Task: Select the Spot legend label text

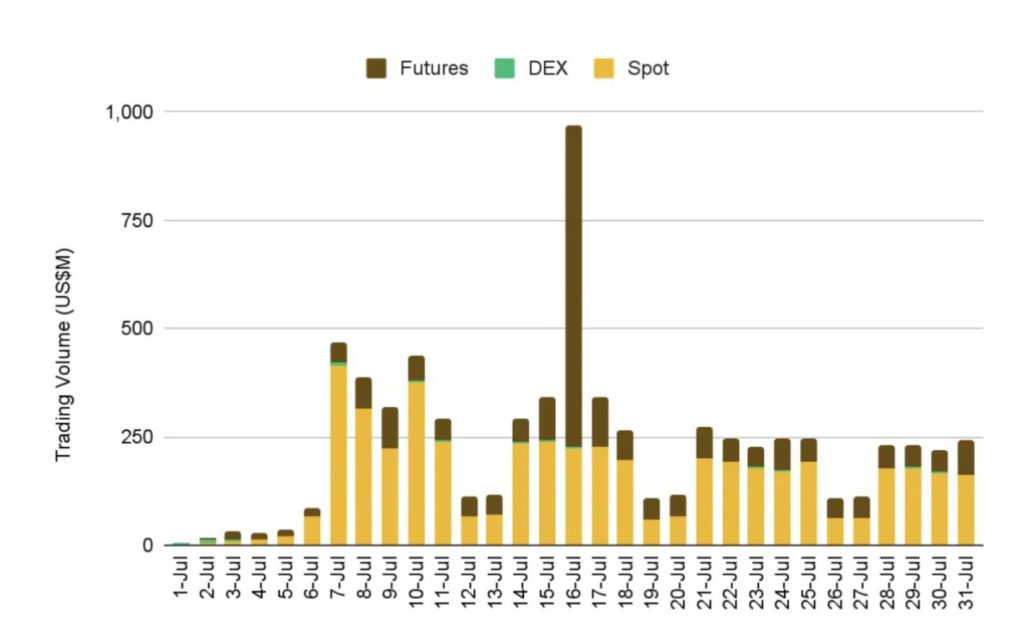Action: [x=648, y=69]
